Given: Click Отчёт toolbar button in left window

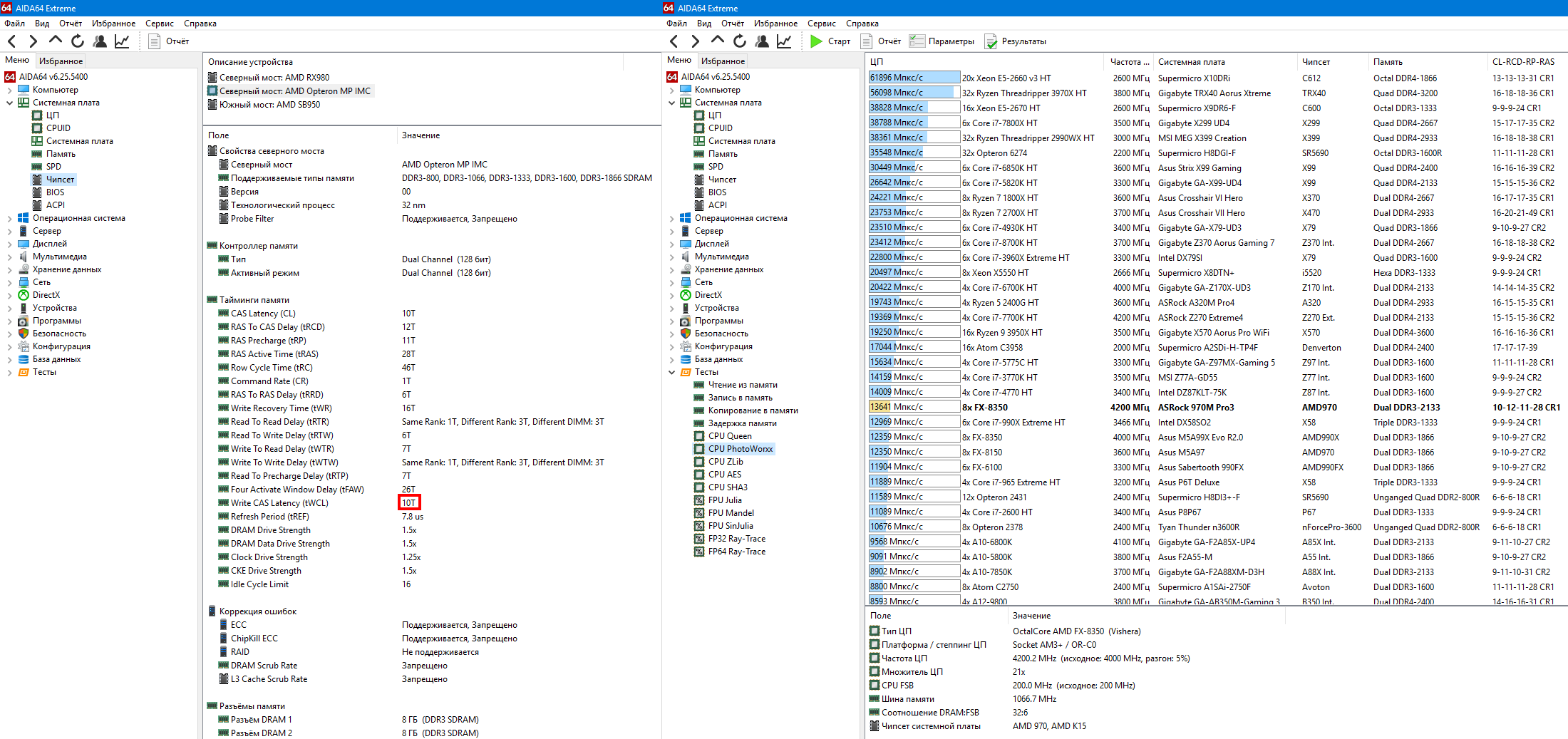Looking at the screenshot, I should (x=169, y=41).
